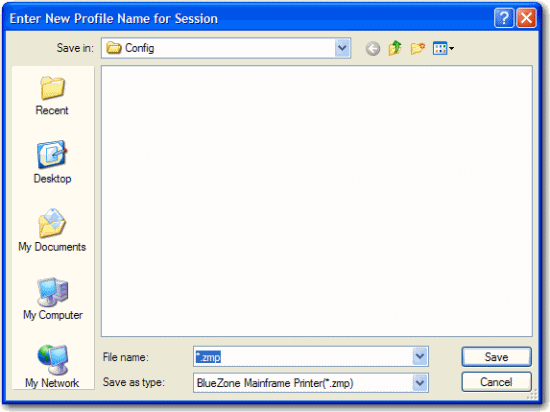Click the Cancel button
550x412 pixels.
[x=496, y=382]
